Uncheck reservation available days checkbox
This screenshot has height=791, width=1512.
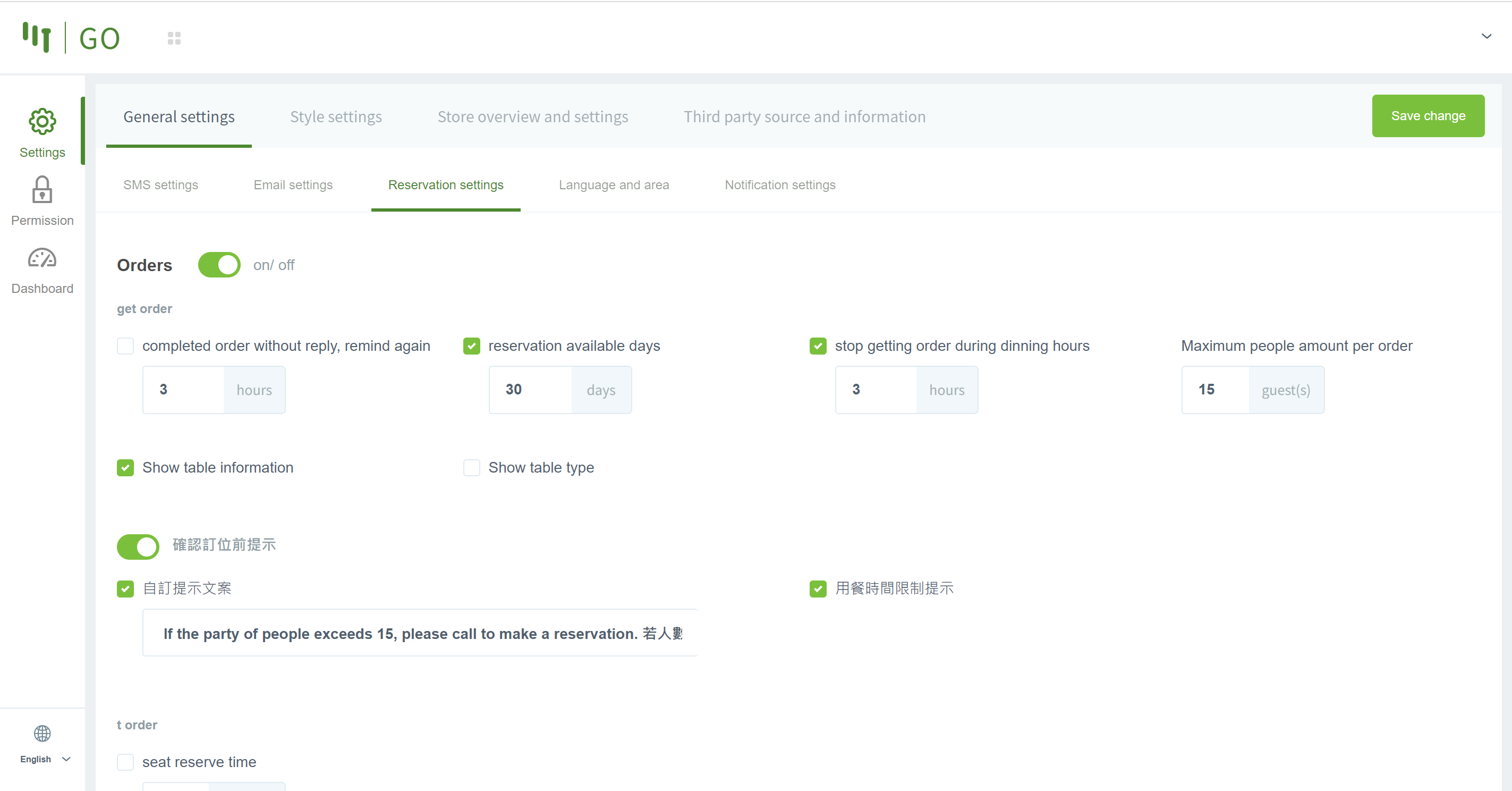[471, 346]
